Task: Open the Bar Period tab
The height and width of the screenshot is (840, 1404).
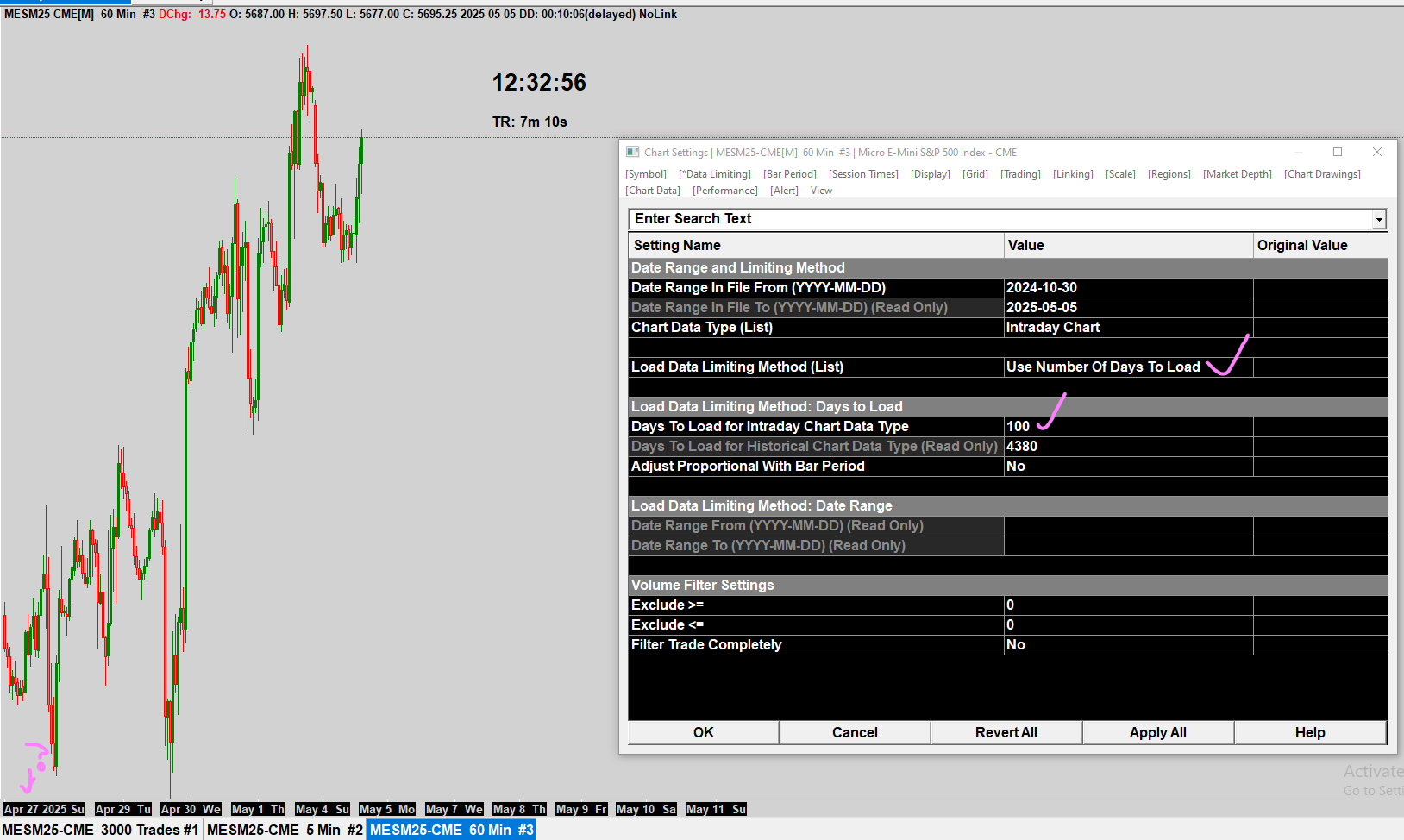Action: (790, 174)
